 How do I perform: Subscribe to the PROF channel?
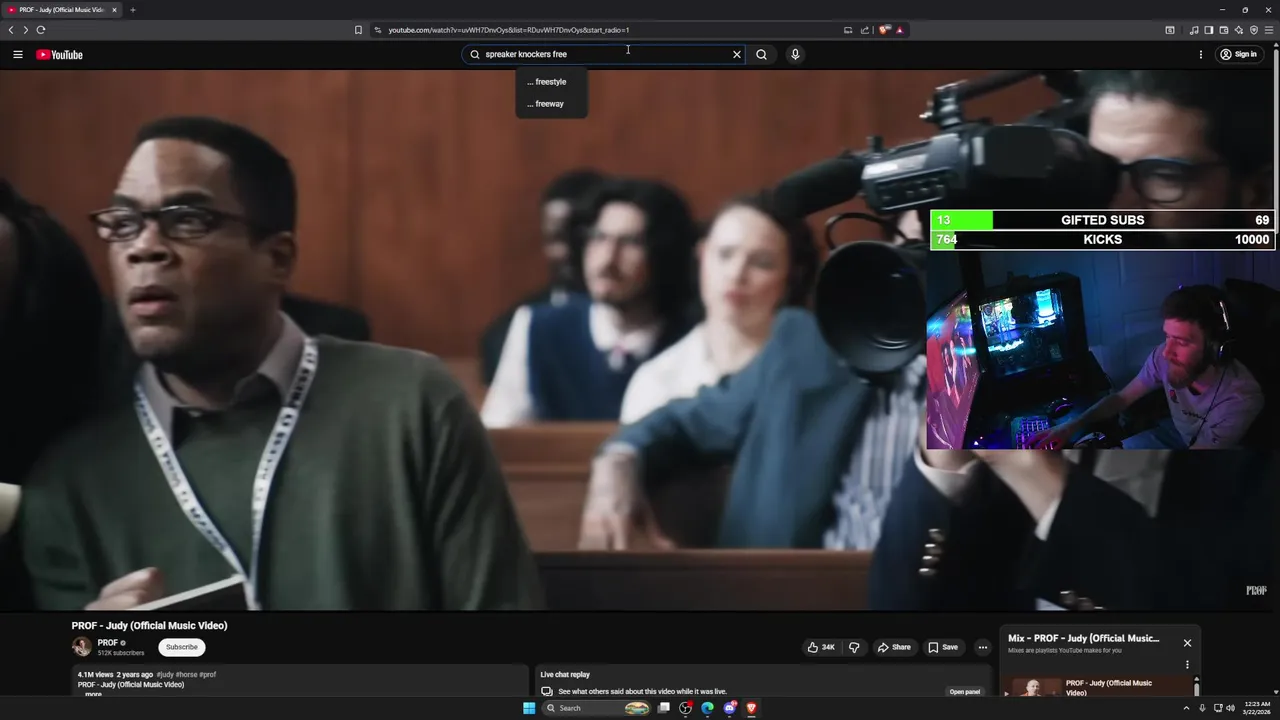coord(182,647)
